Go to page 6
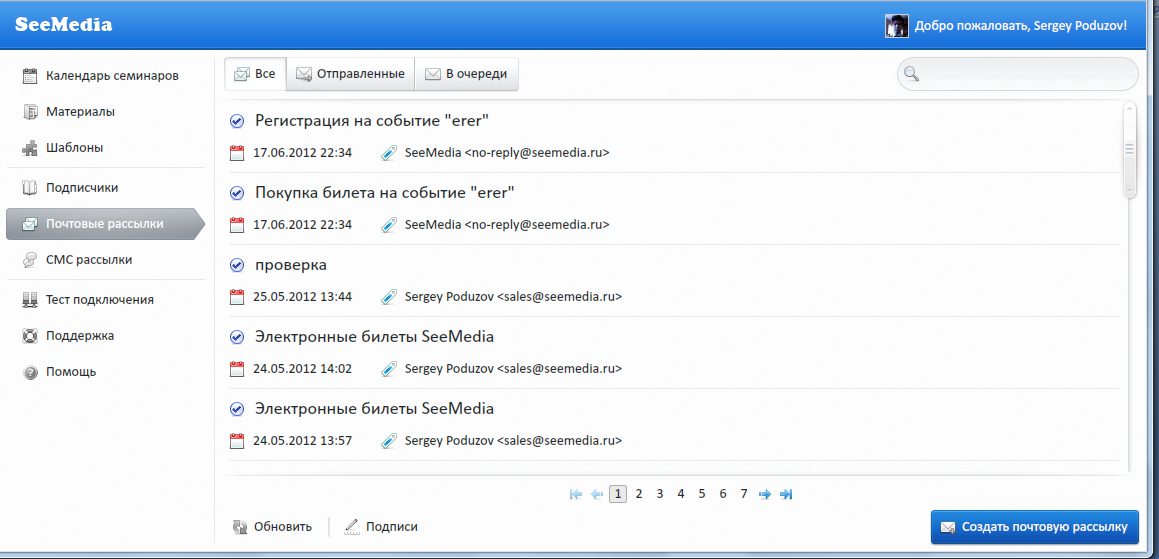 click(723, 494)
